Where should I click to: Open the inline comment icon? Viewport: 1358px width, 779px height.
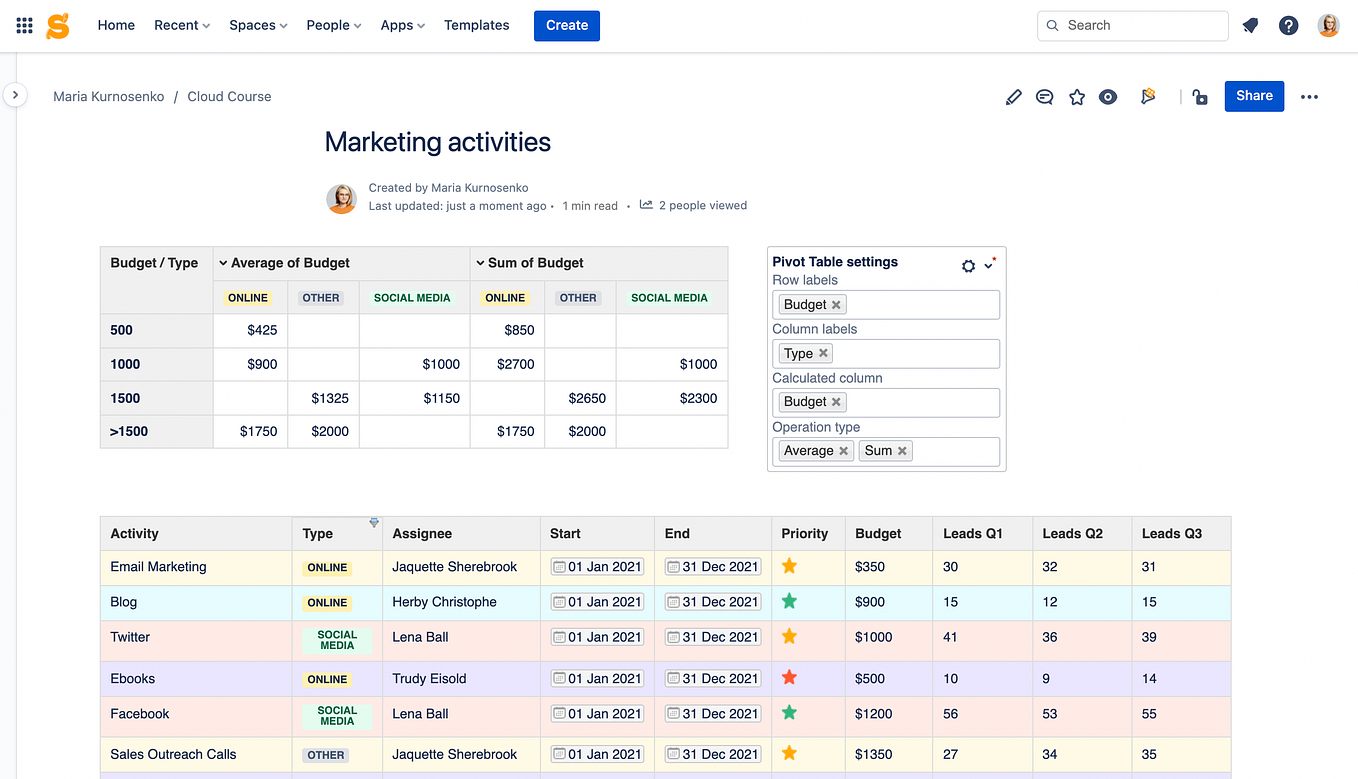pos(1045,96)
